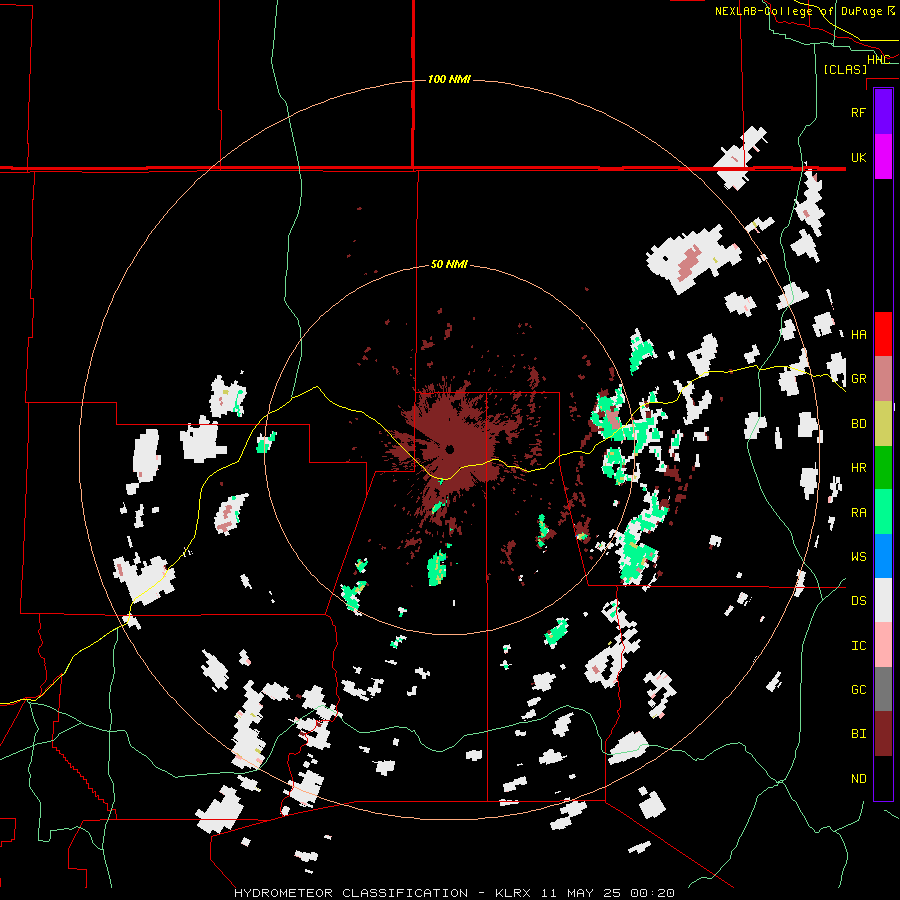Click the 50 NMI range ring label
The width and height of the screenshot is (900, 900).
point(449,264)
